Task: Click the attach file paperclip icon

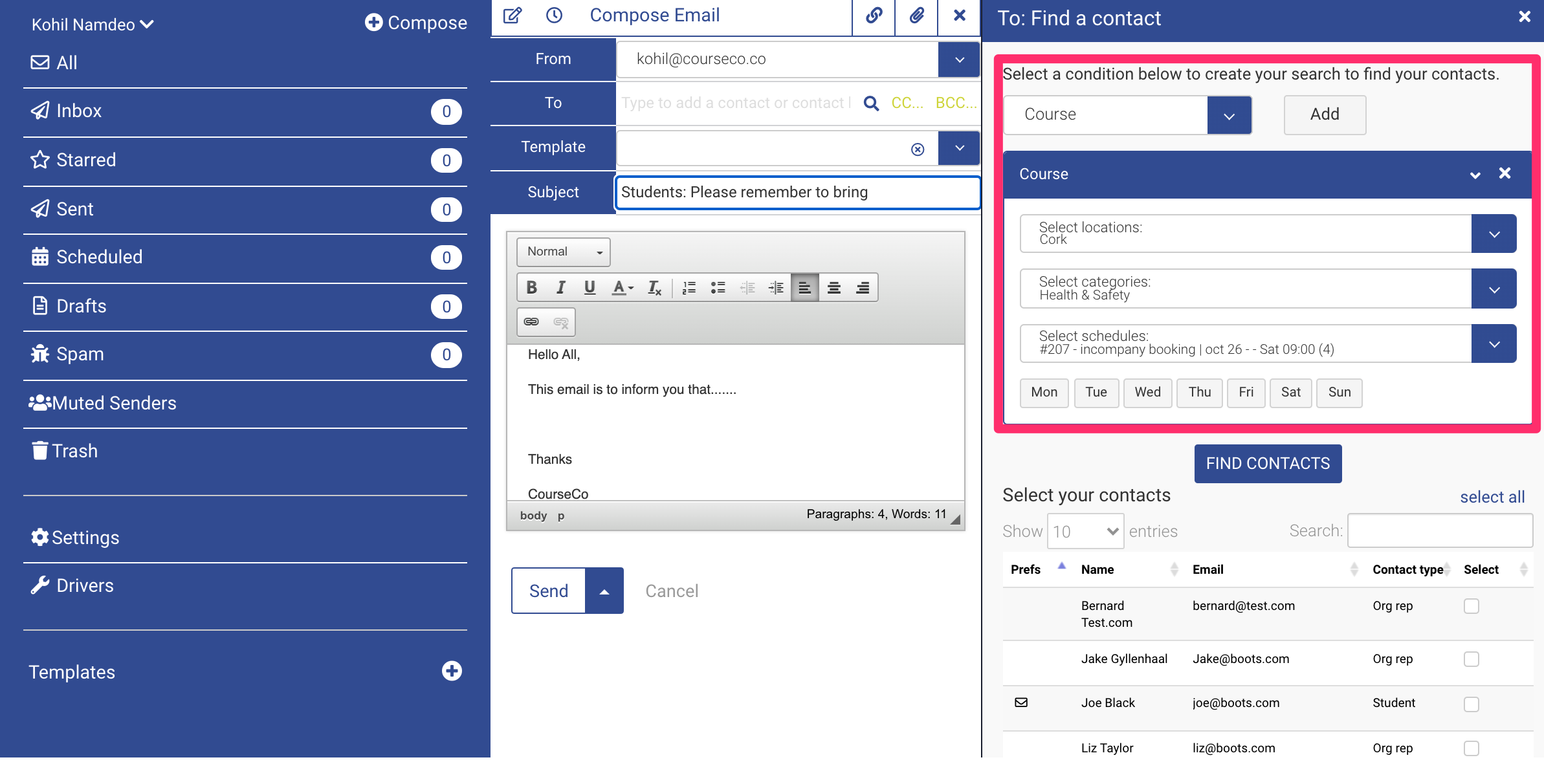Action: tap(916, 16)
